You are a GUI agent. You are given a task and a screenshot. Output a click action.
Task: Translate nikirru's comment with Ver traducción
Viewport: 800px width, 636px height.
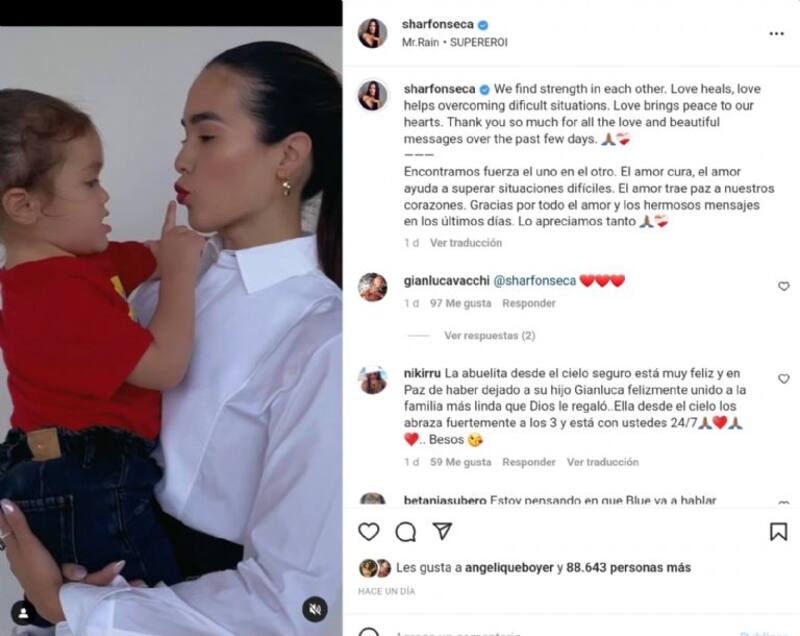coord(603,462)
